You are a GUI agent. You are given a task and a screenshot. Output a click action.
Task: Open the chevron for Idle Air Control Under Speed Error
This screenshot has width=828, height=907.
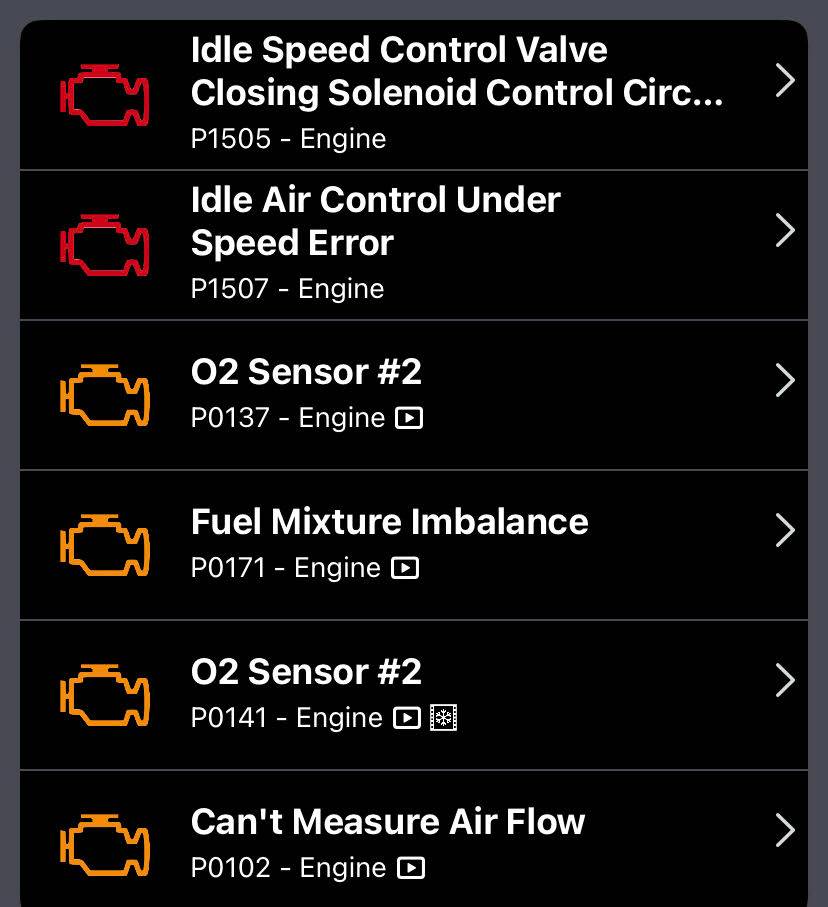pyautogui.click(x=785, y=230)
